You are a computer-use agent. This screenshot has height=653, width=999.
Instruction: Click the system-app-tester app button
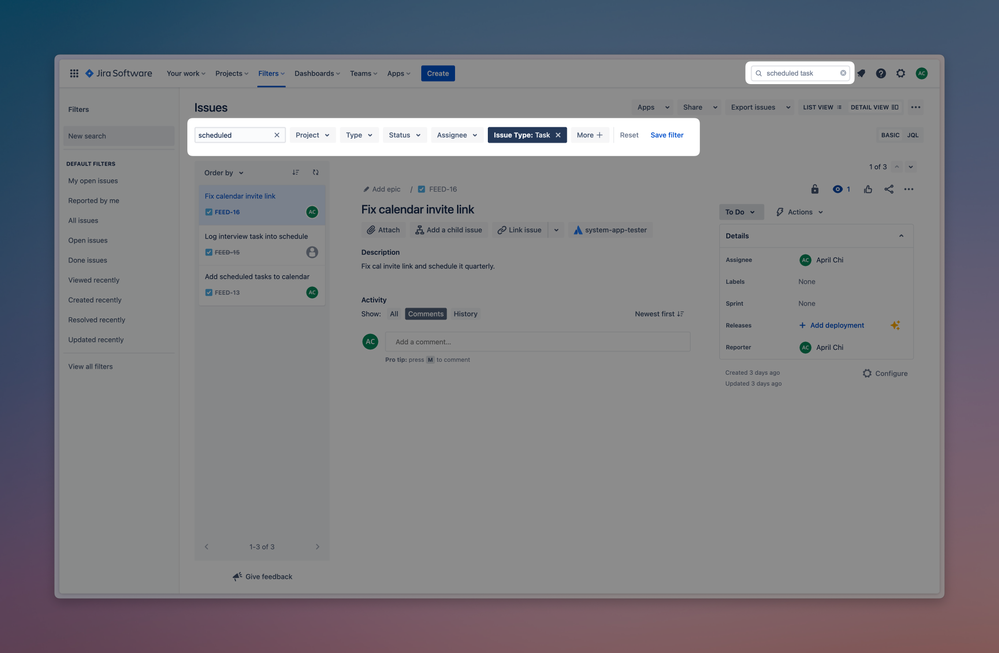(610, 230)
